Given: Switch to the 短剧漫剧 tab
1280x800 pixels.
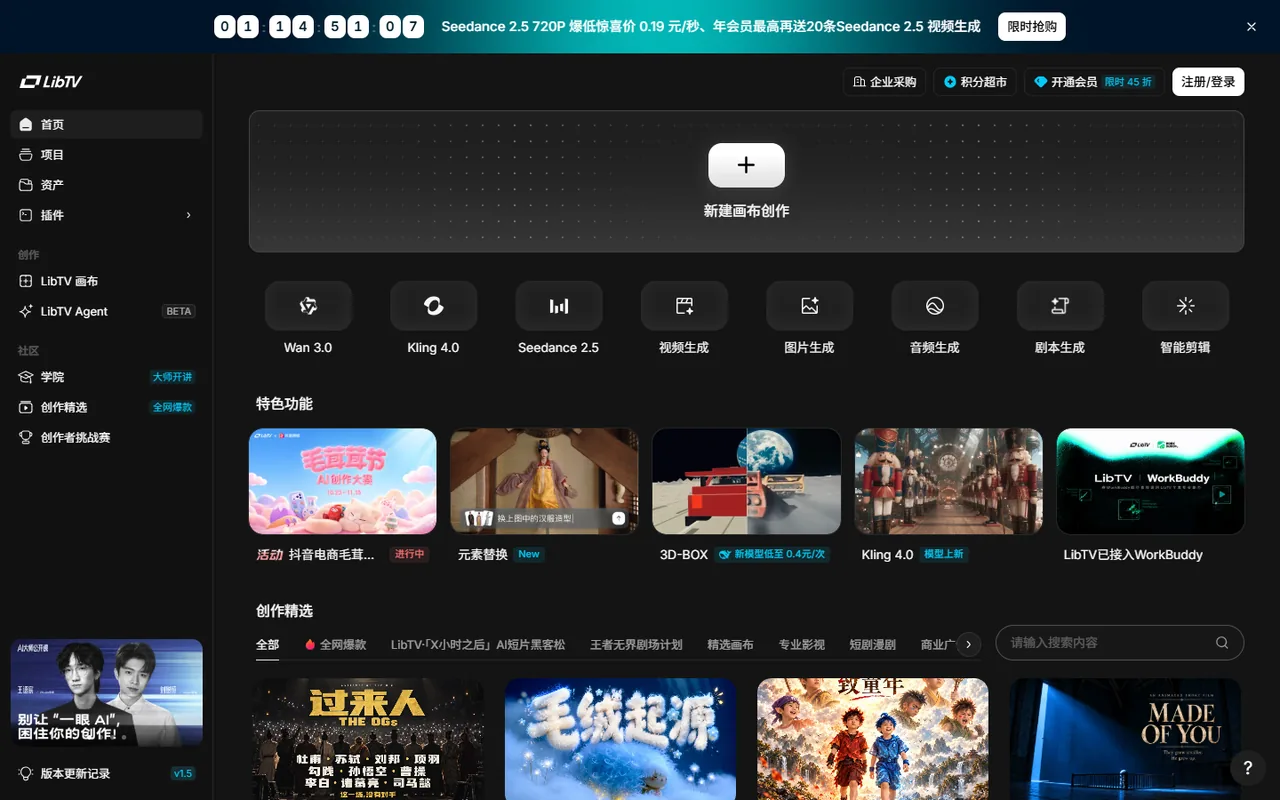Looking at the screenshot, I should [873, 645].
